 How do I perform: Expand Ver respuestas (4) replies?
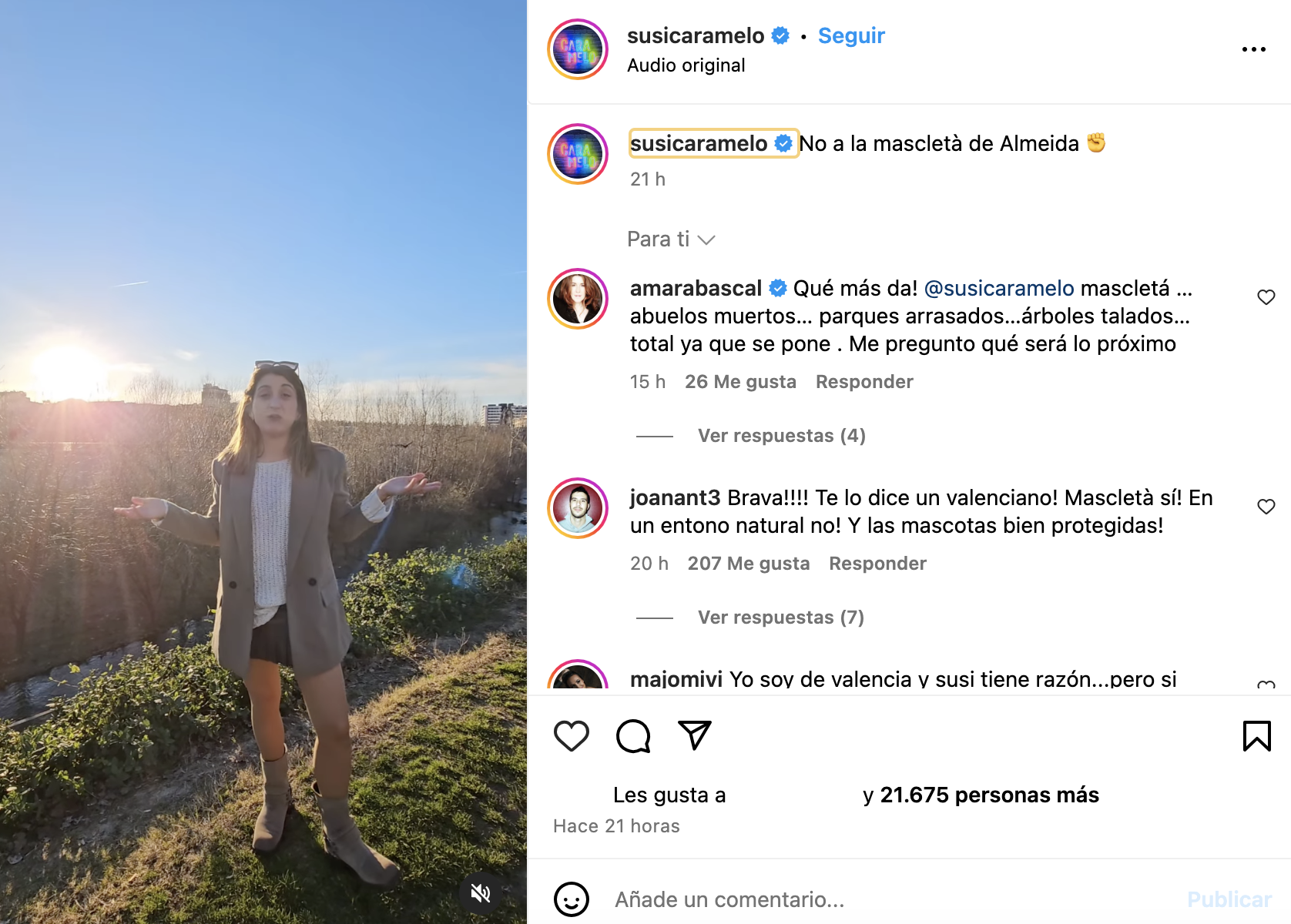click(x=781, y=436)
